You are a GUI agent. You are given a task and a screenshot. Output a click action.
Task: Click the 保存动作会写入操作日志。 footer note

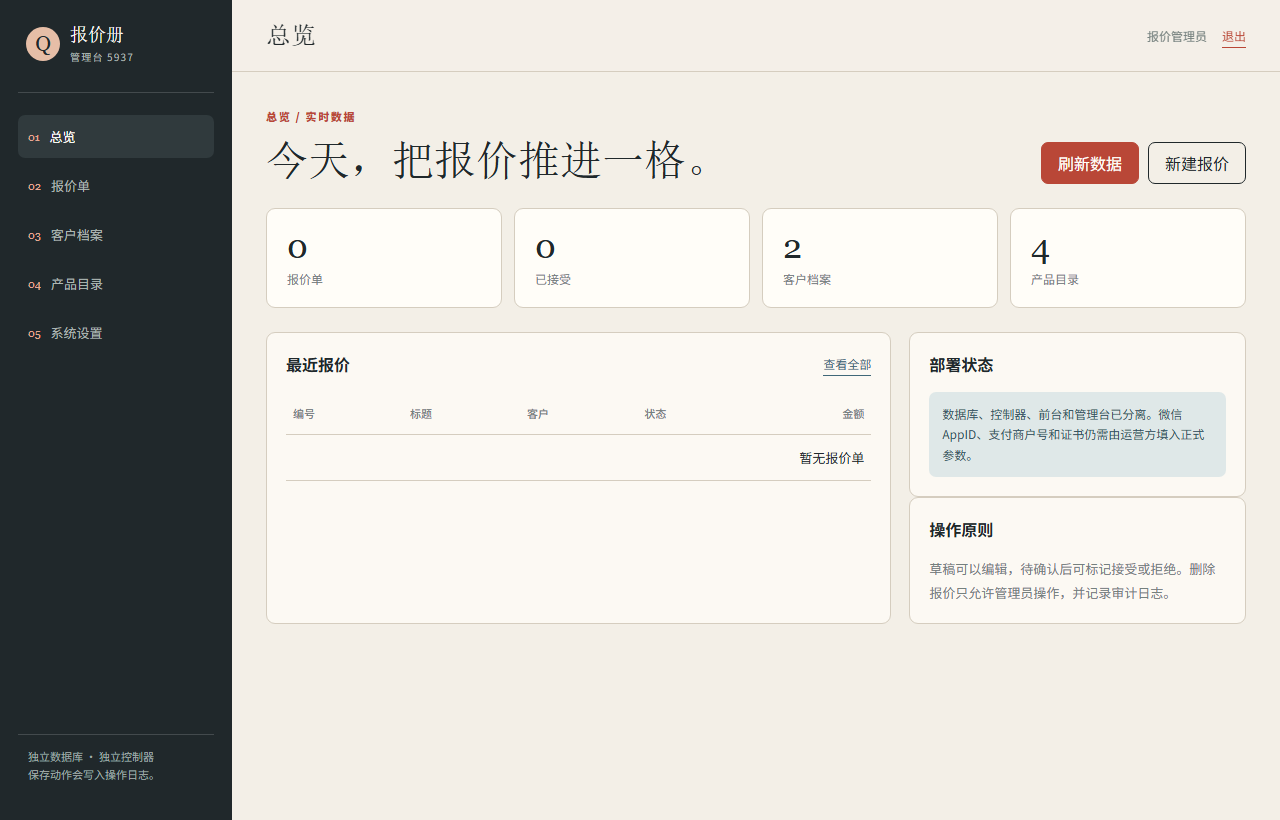pos(93,774)
